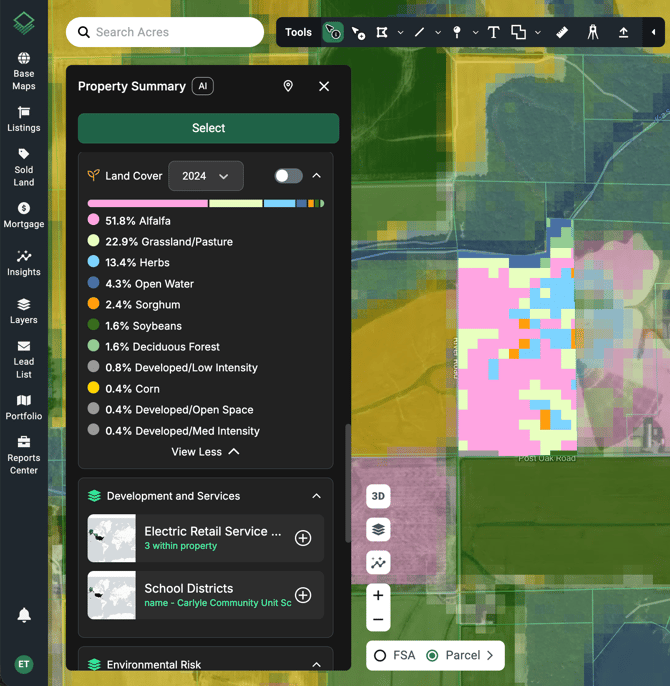Viewport: 670px width, 686px height.
Task: Click the Alfalfa pink color swatch
Action: [93, 220]
